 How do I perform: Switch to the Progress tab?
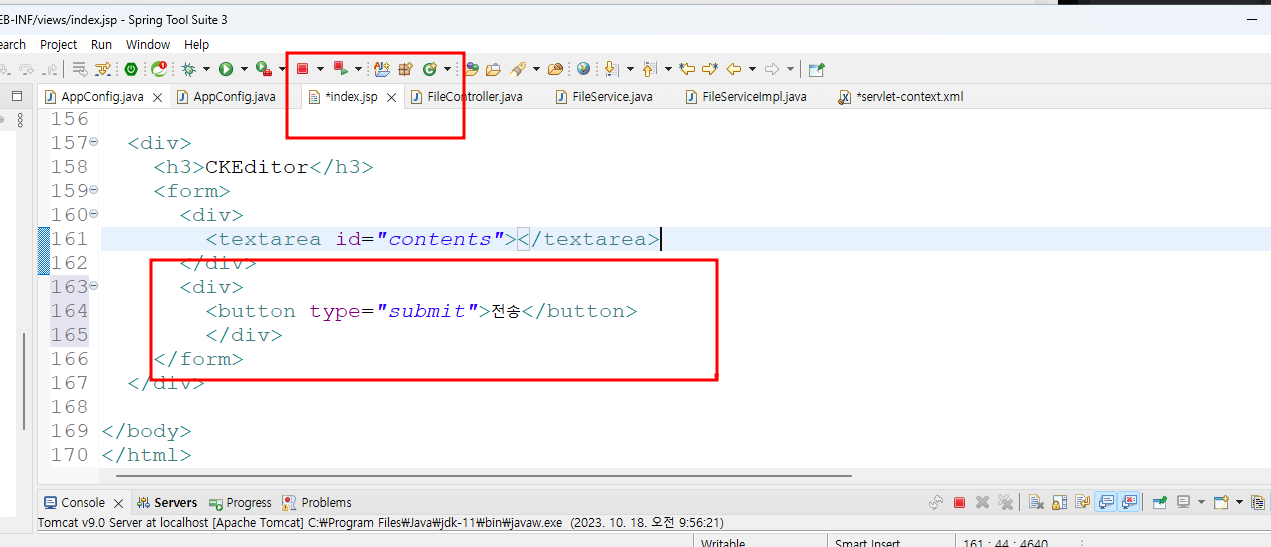pyautogui.click(x=240, y=502)
